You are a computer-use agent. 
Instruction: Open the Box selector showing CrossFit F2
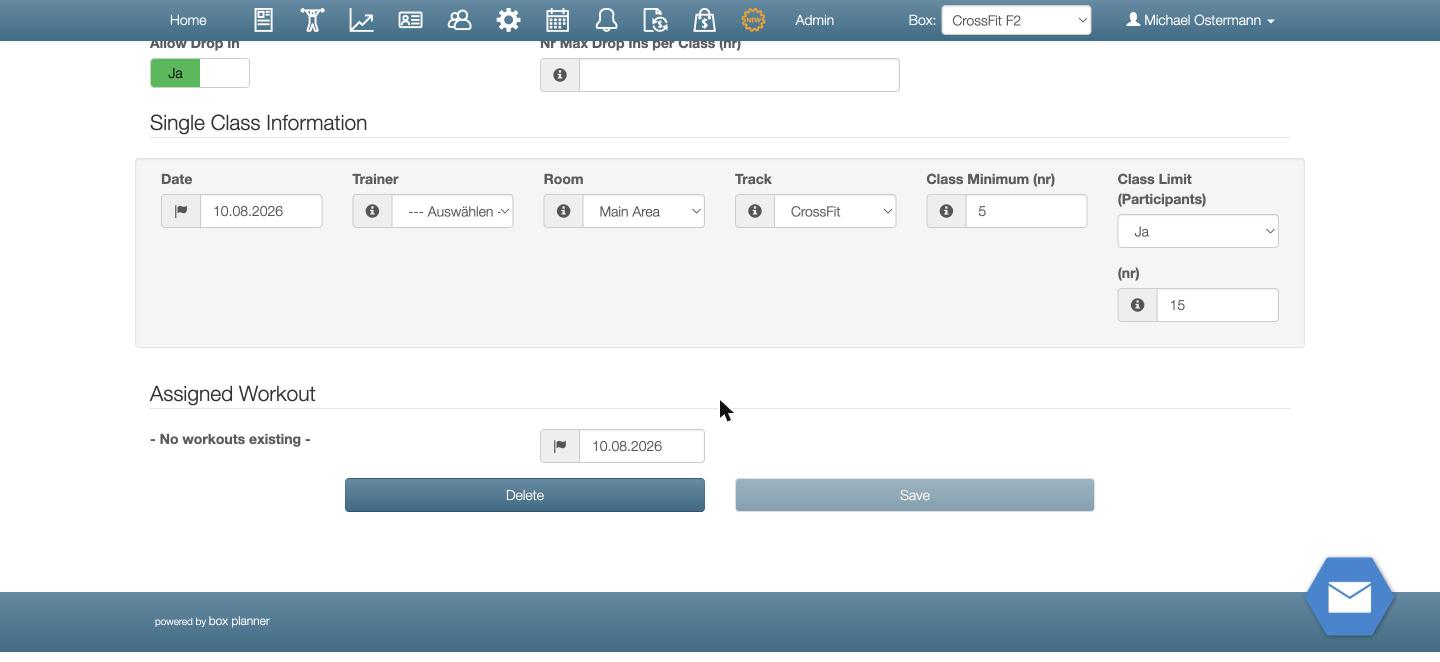[1016, 20]
